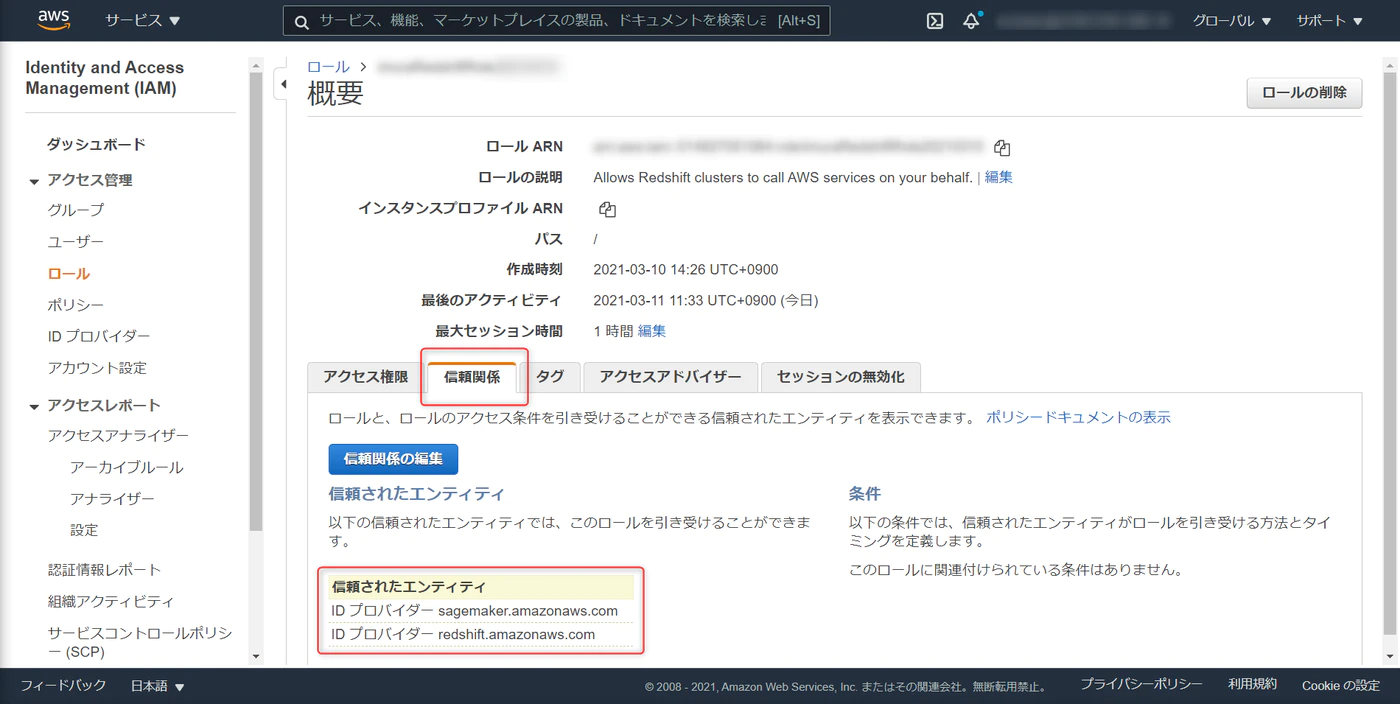Open サービスコントロールポリシー (SCP) item
Image resolution: width=1400 pixels, height=704 pixels.
[139, 642]
